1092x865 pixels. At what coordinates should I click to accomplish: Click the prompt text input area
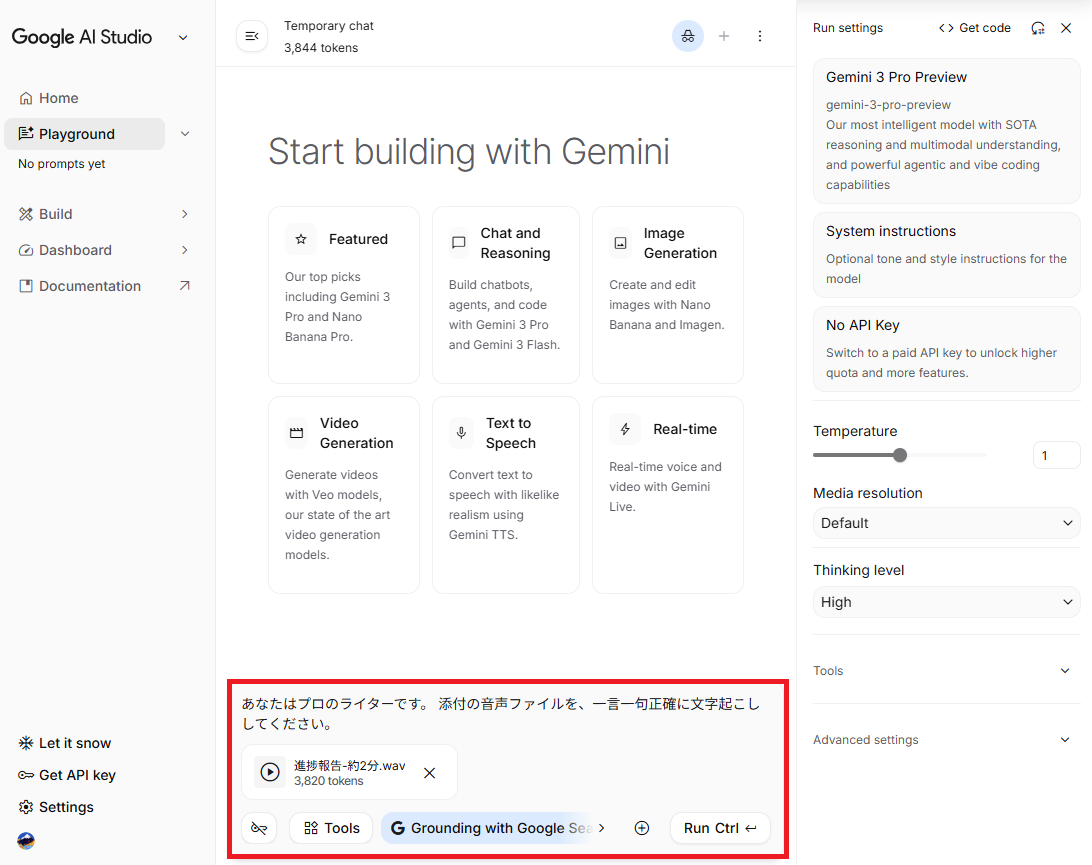point(507,714)
